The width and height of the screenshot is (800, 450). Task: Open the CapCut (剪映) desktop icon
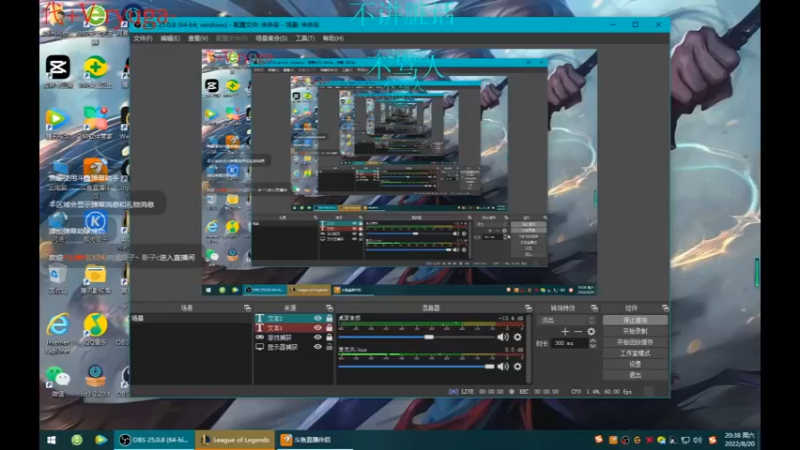[x=58, y=71]
